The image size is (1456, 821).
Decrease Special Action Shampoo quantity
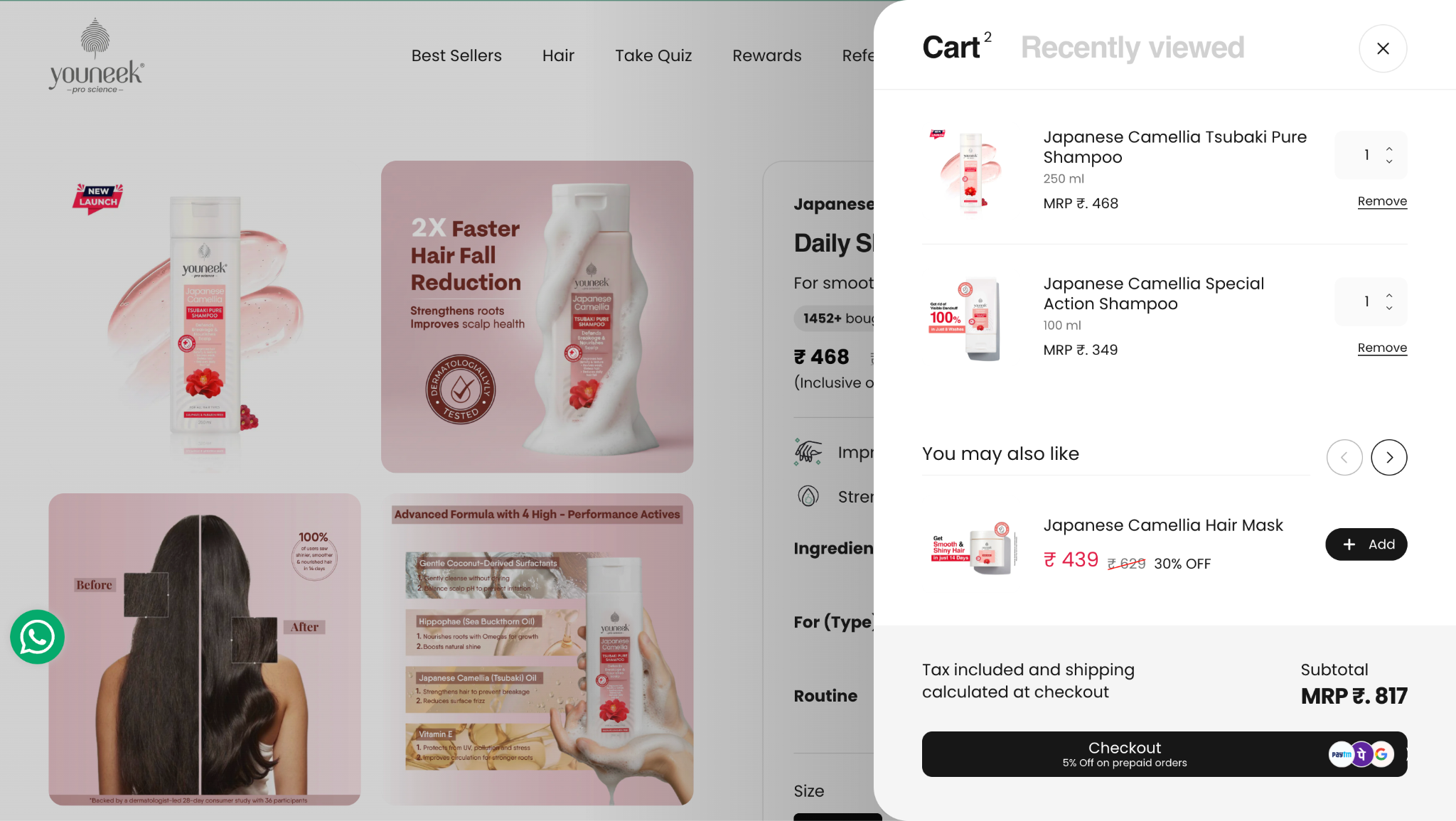(x=1389, y=308)
